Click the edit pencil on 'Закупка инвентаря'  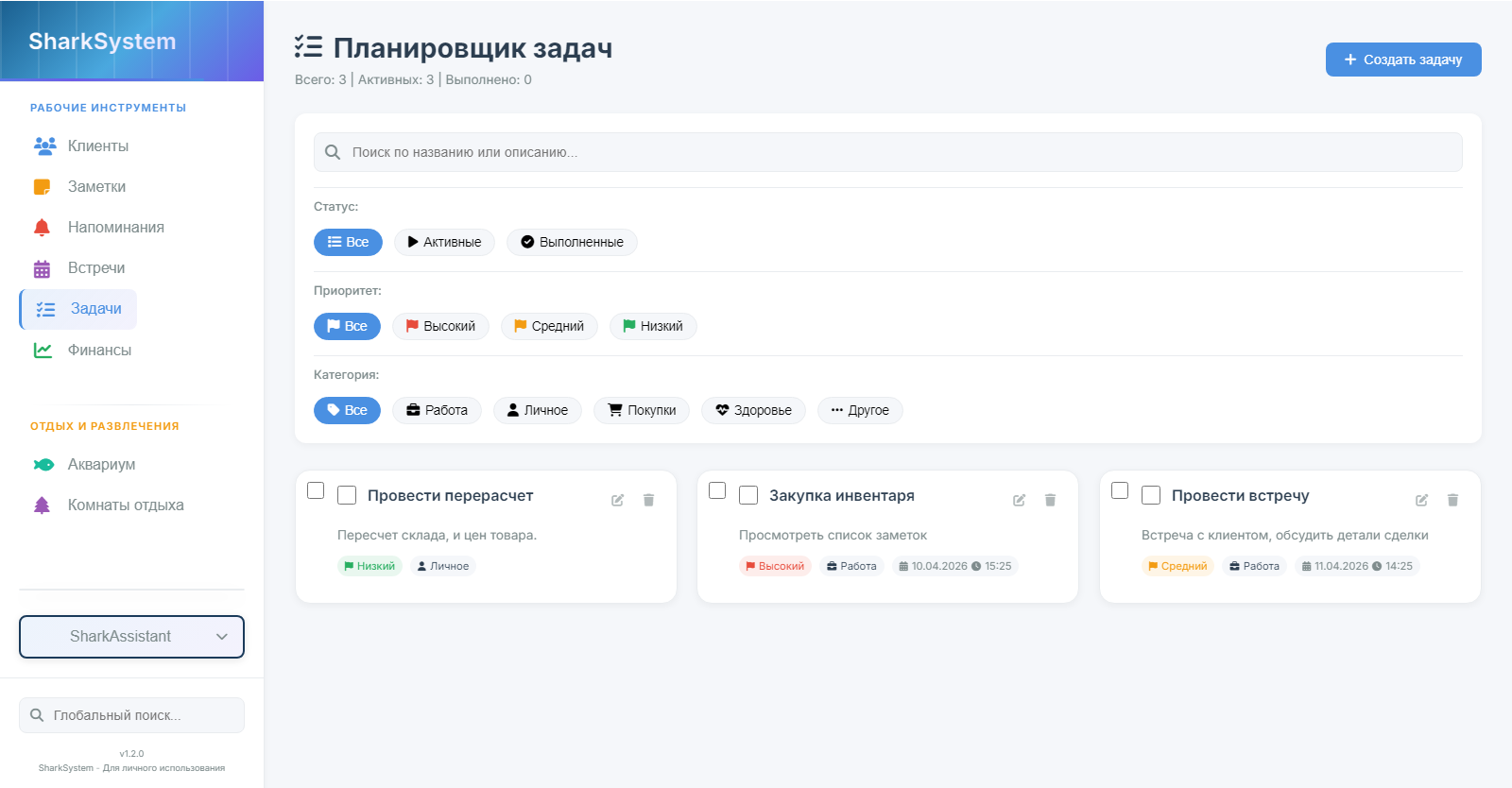click(1019, 500)
